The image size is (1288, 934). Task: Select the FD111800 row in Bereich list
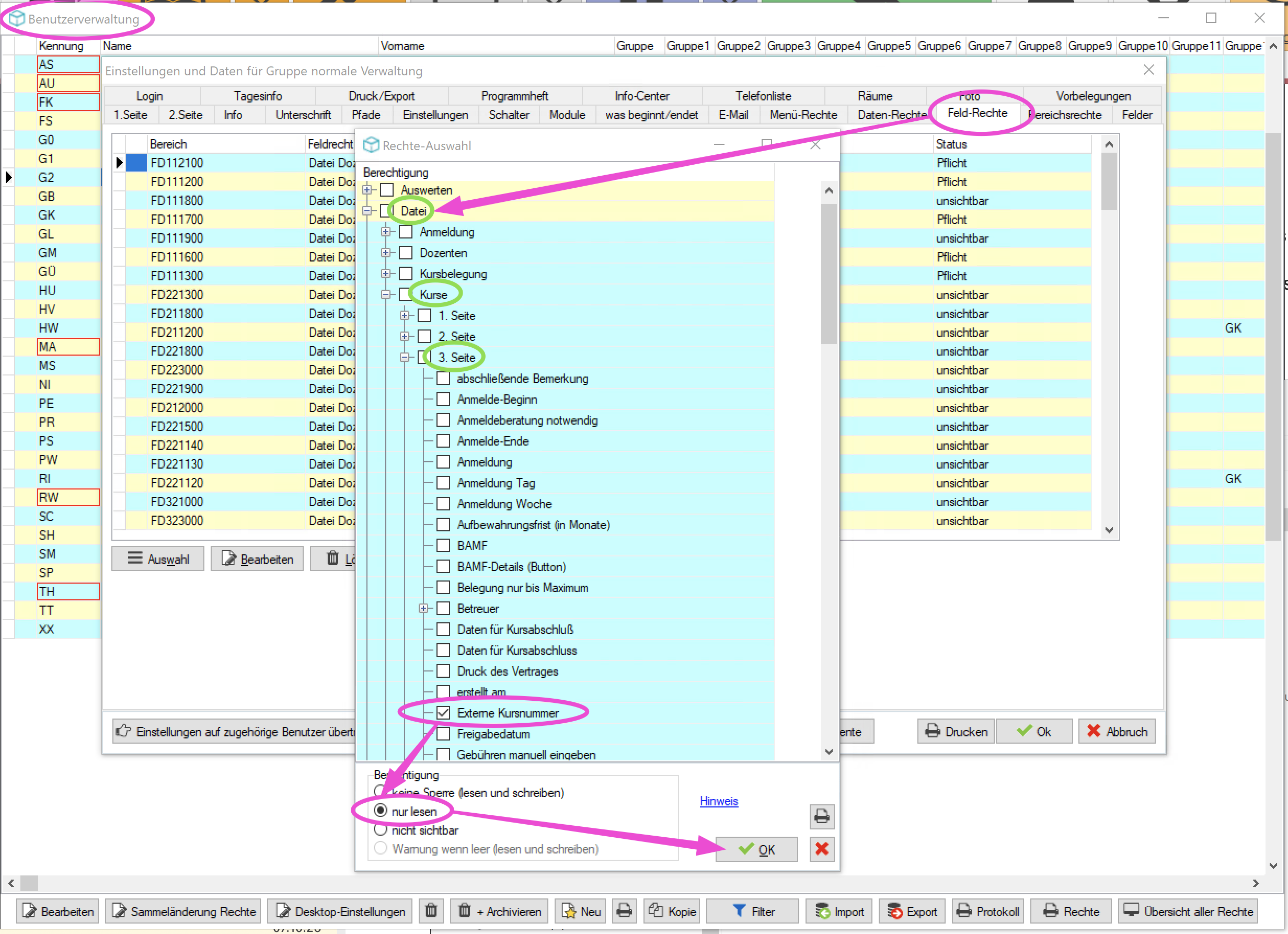[177, 200]
